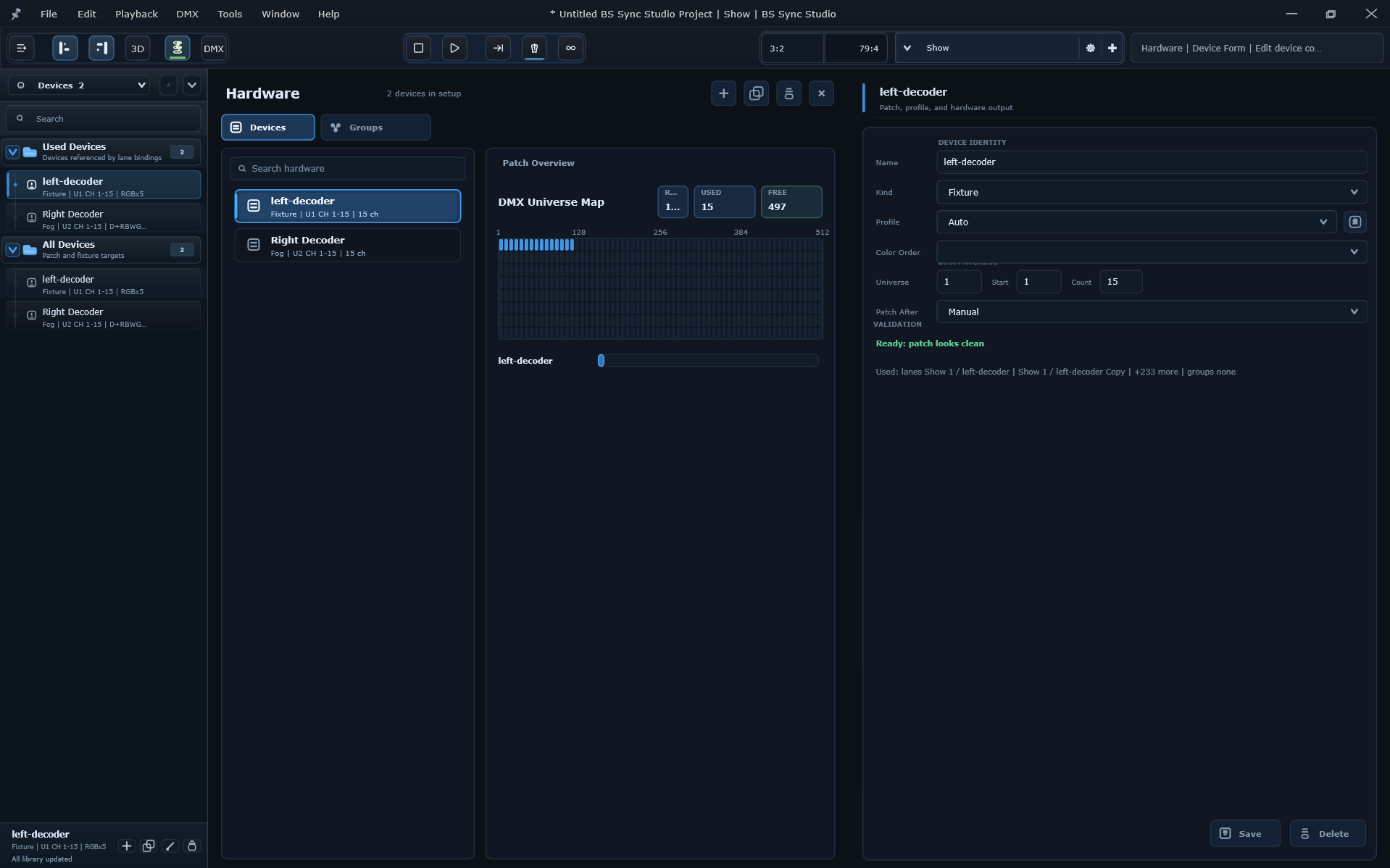
Task: Open the Kind dropdown set to Fixture
Action: pos(1152,193)
